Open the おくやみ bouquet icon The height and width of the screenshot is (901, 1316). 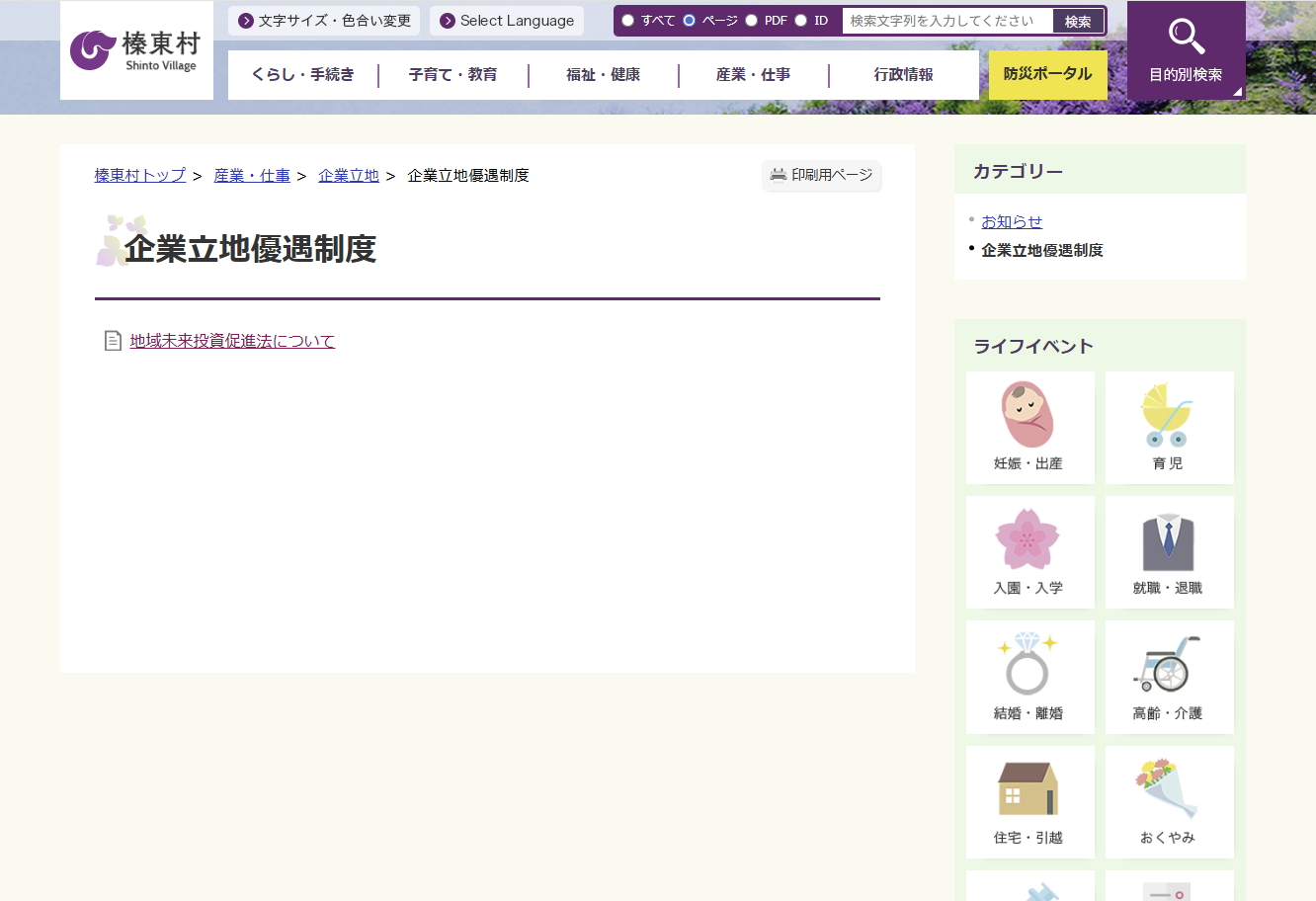click(1169, 801)
